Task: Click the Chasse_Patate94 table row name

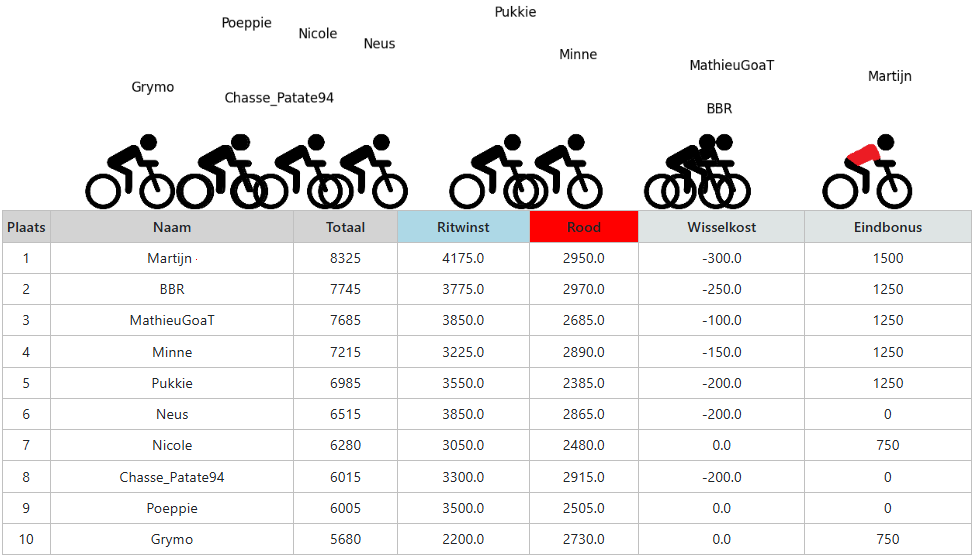Action: [x=172, y=477]
